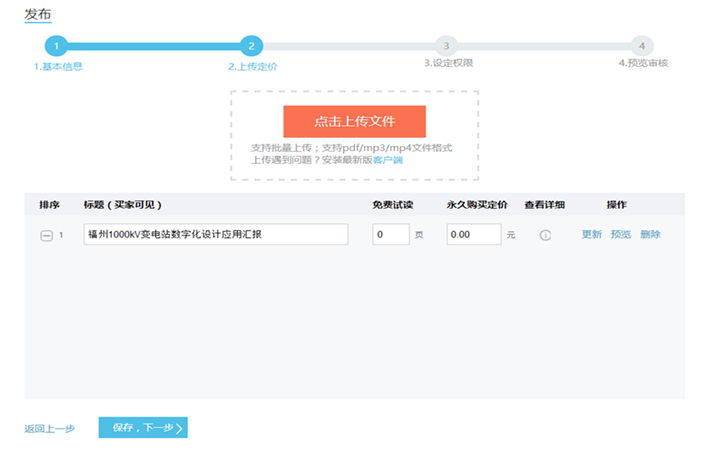
Task: Click the step 4 circle in progress bar
Action: click(x=642, y=46)
